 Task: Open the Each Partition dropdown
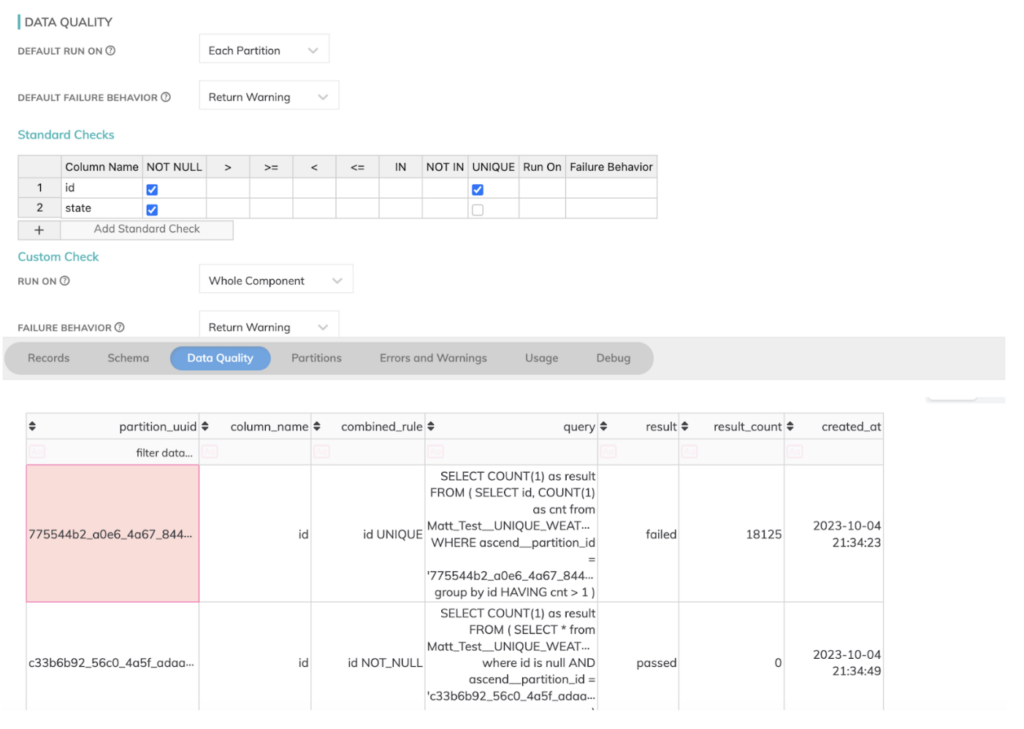[264, 50]
